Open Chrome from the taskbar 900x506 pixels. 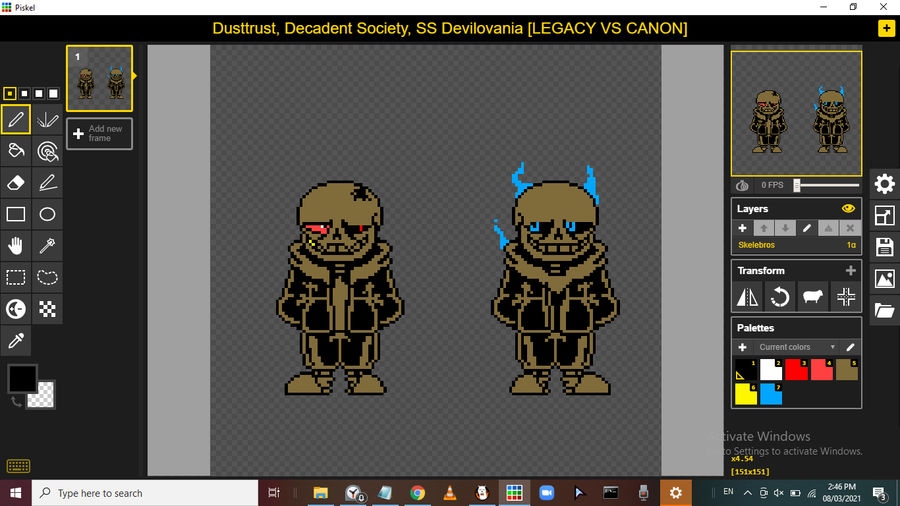tap(417, 493)
